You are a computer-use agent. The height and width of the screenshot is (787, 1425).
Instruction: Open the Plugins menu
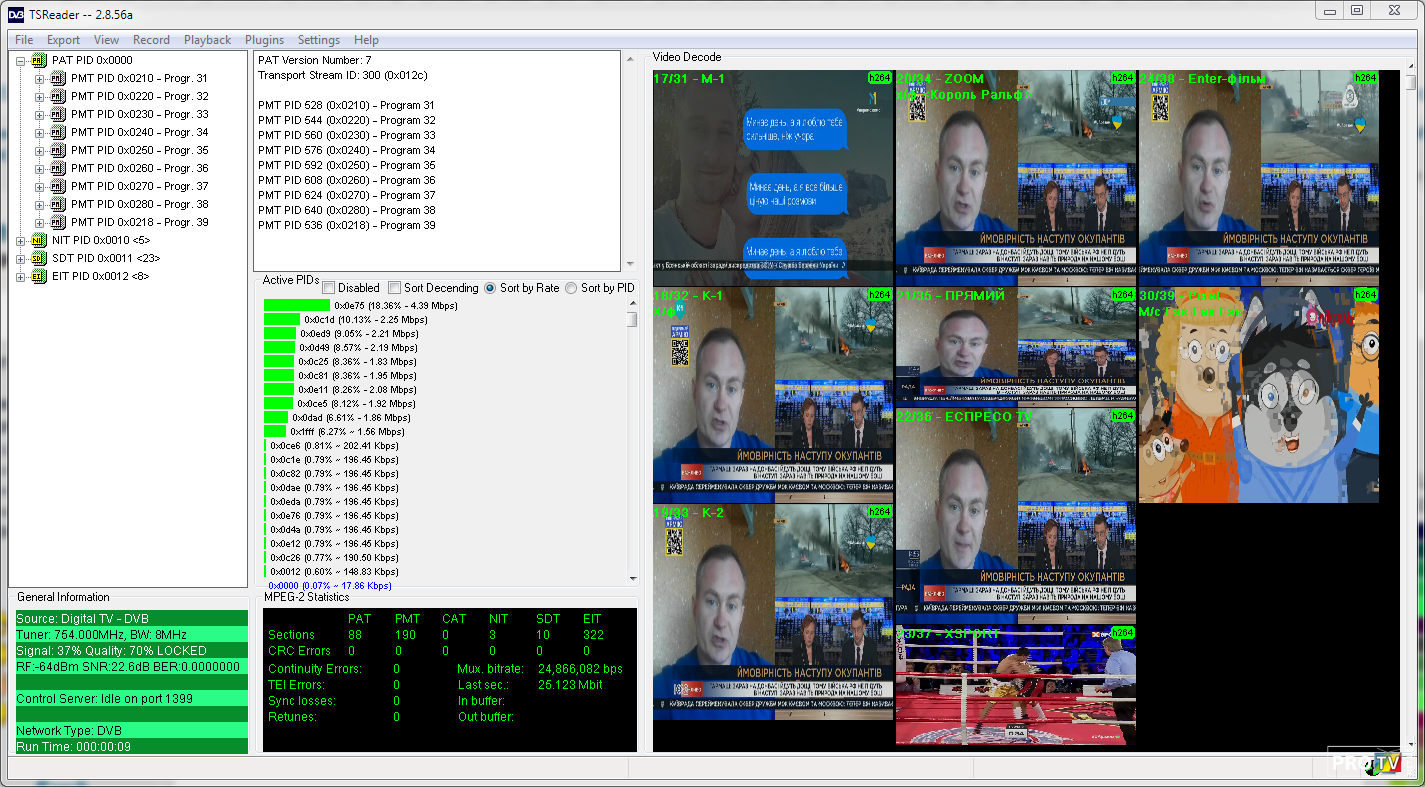(264, 40)
